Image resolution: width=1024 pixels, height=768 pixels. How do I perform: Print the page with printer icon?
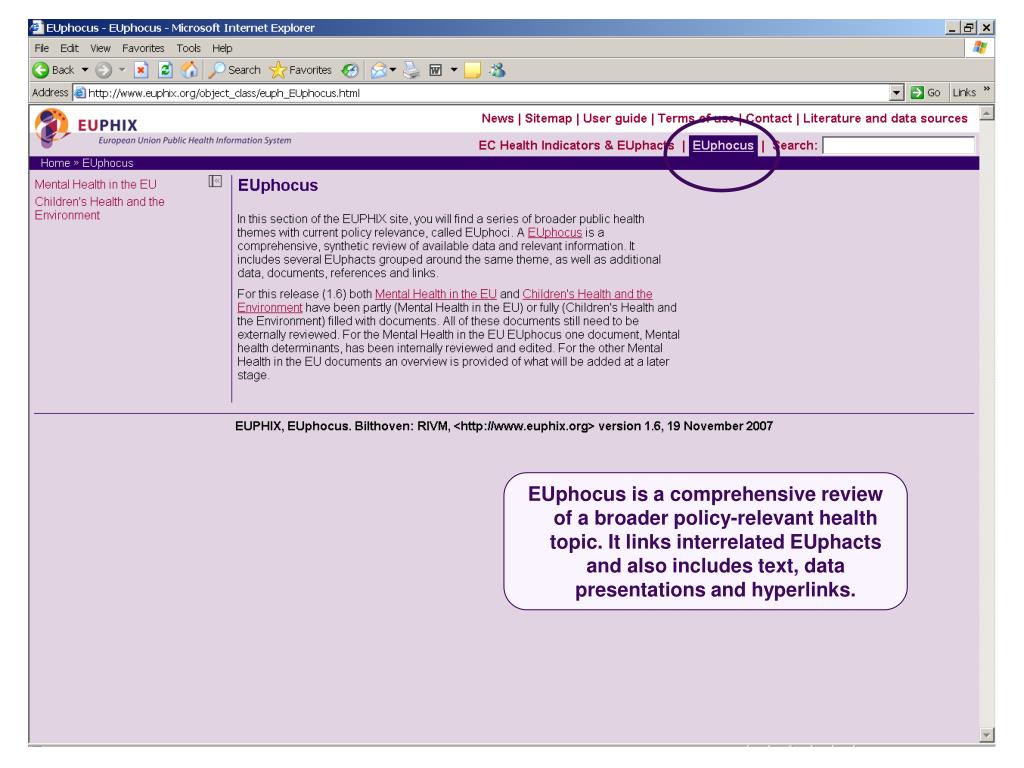pyautogui.click(x=411, y=70)
